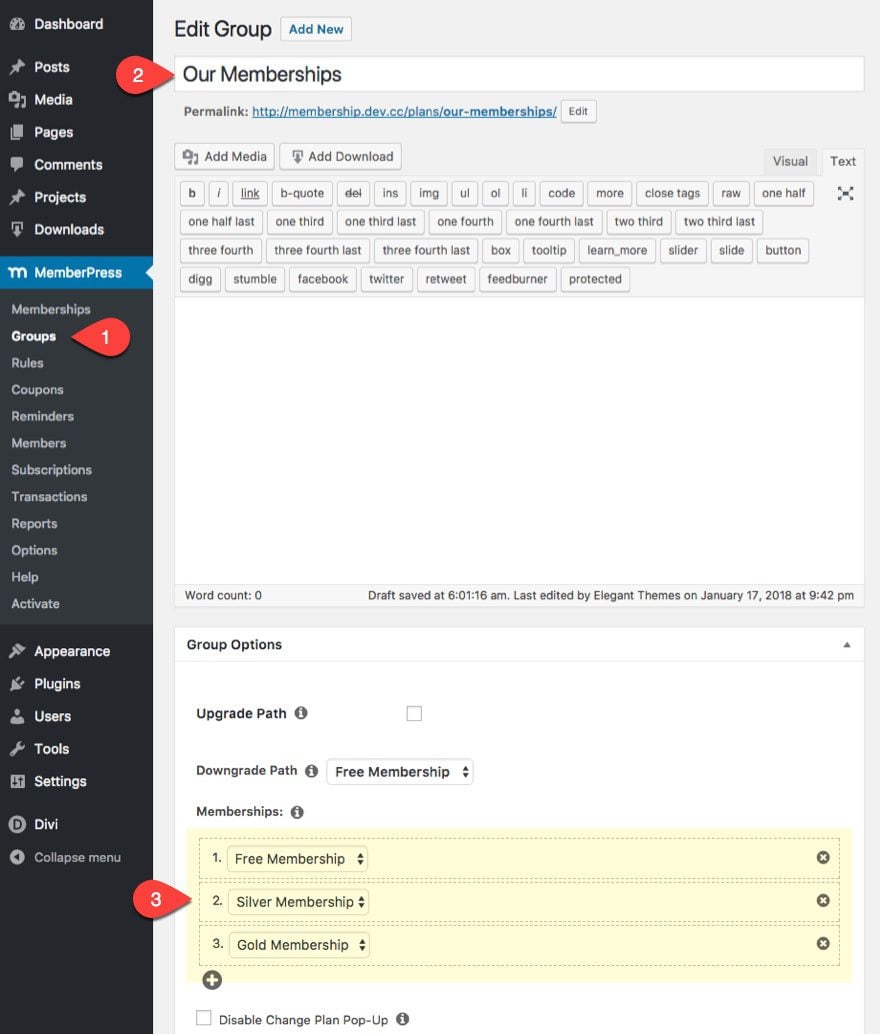
Task: Click the MemberPress logo icon
Action: 17,272
